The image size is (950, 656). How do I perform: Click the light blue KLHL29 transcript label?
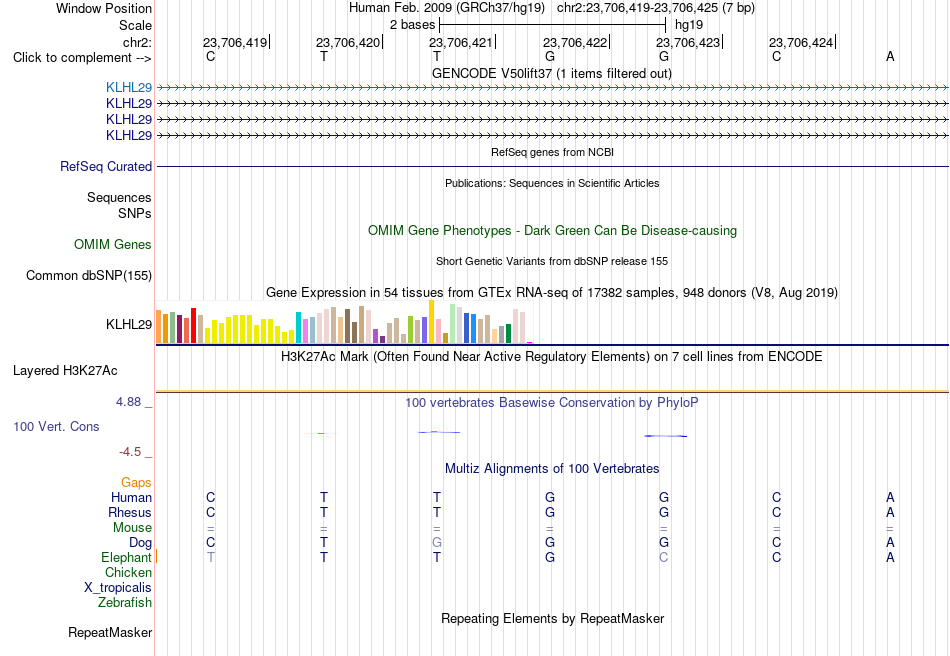[x=129, y=87]
